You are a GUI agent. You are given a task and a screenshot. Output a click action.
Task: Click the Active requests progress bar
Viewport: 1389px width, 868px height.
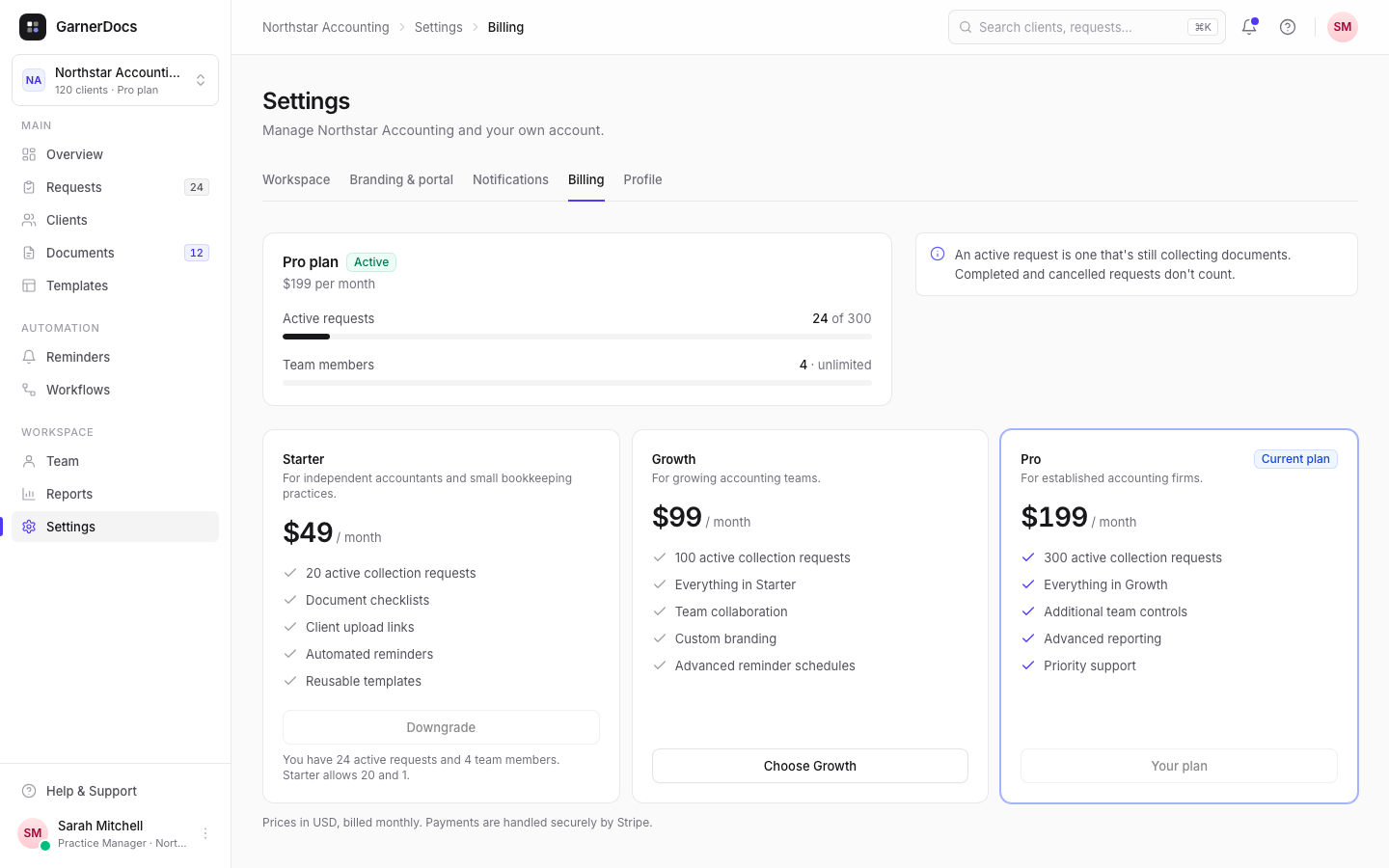pos(577,337)
